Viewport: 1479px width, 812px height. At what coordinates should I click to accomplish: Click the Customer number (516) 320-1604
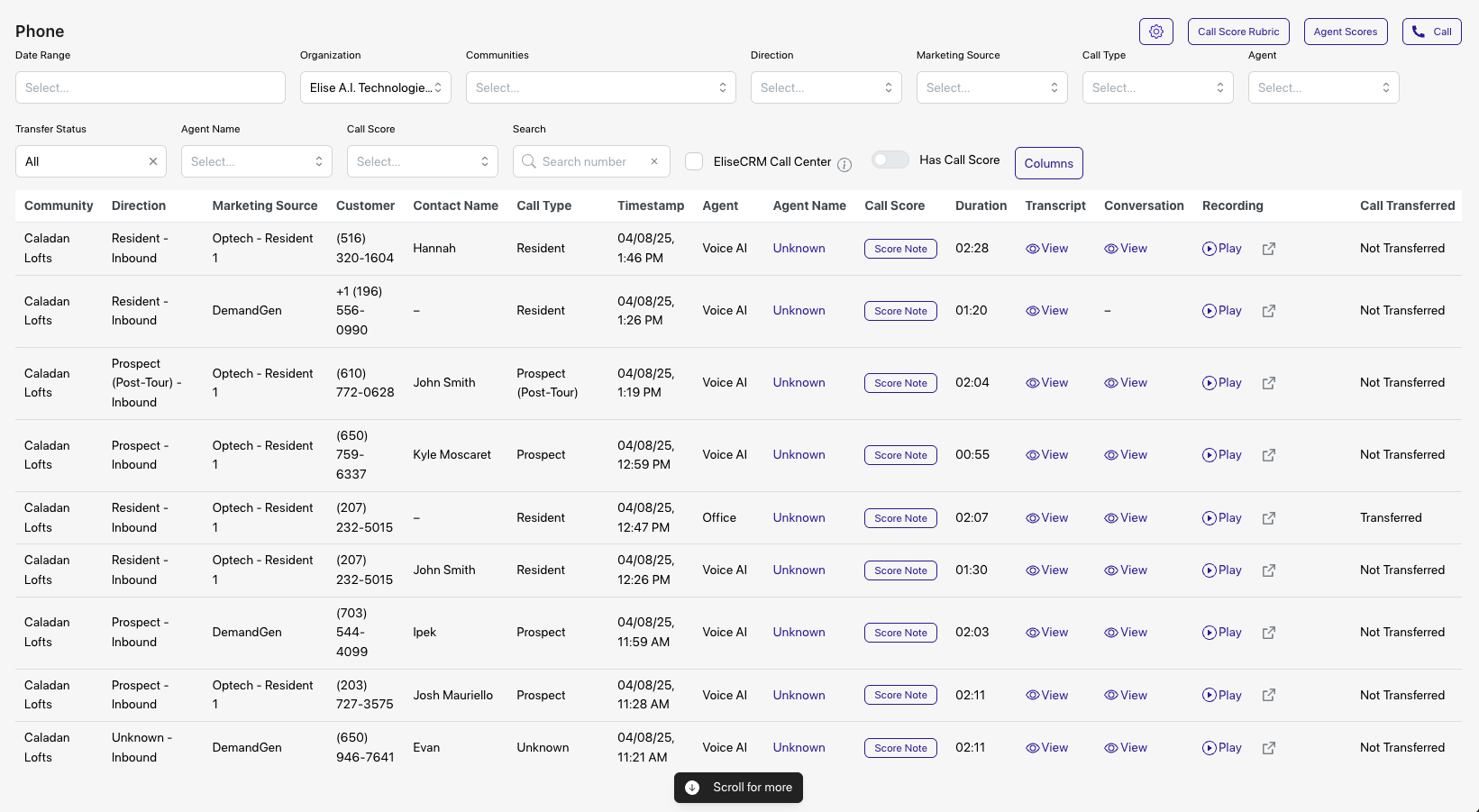[365, 249]
